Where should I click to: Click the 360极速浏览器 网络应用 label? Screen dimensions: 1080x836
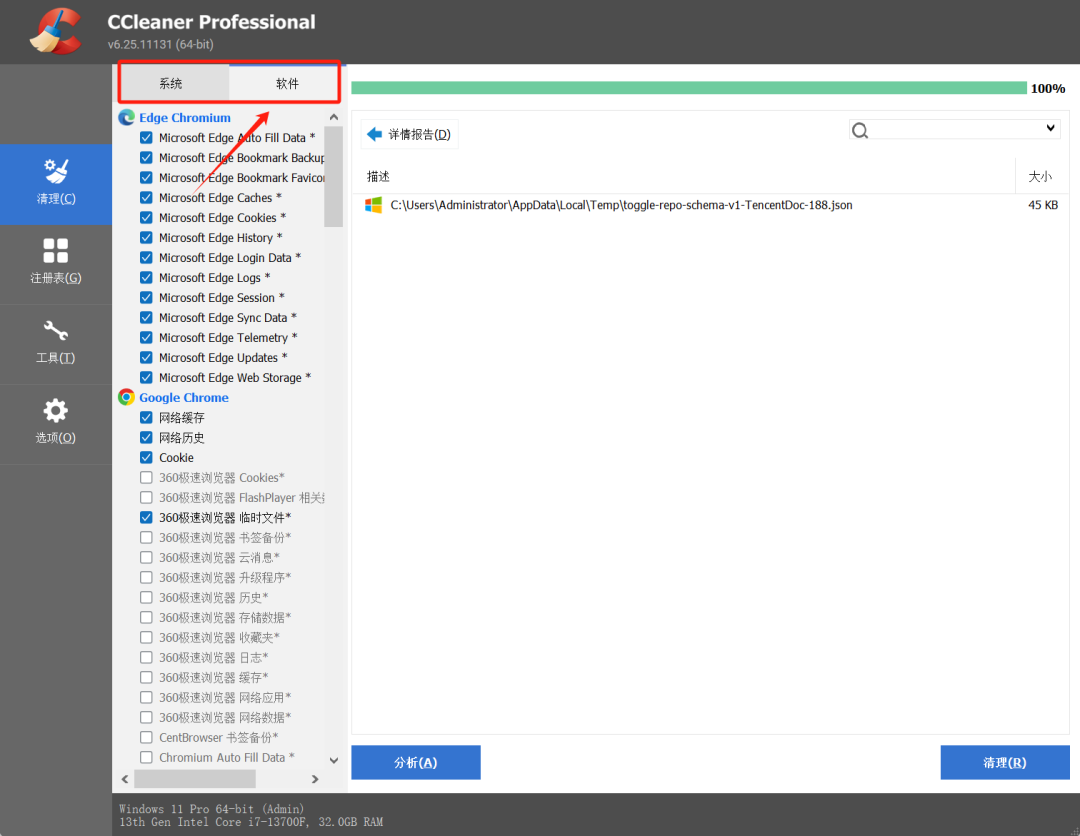tap(225, 697)
